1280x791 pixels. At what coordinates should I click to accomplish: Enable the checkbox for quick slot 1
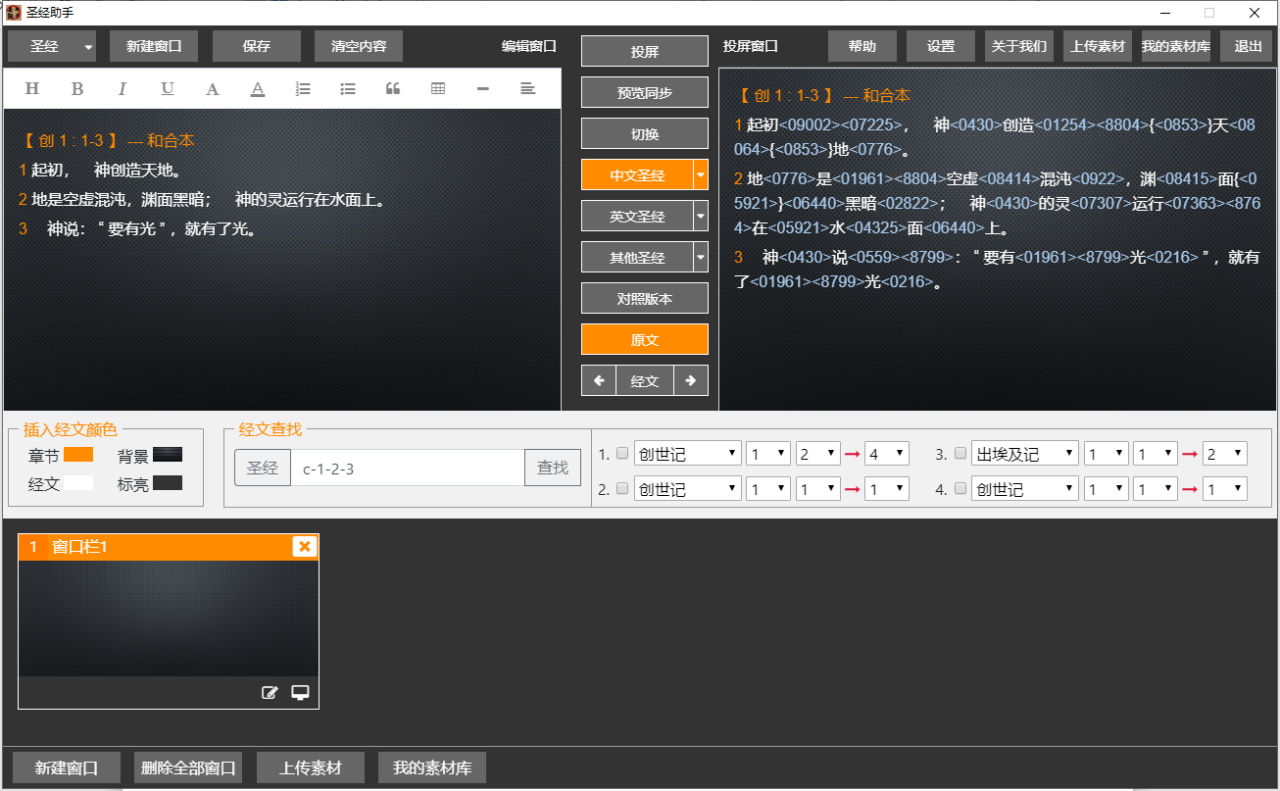pos(622,454)
